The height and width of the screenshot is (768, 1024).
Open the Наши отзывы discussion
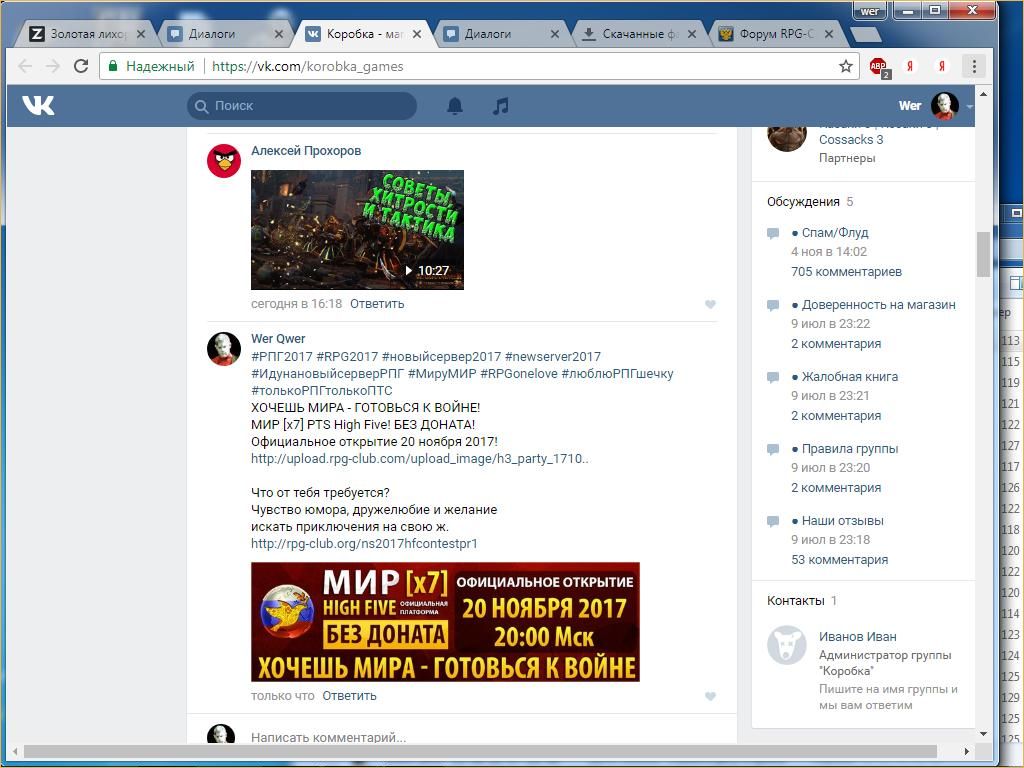(842, 520)
